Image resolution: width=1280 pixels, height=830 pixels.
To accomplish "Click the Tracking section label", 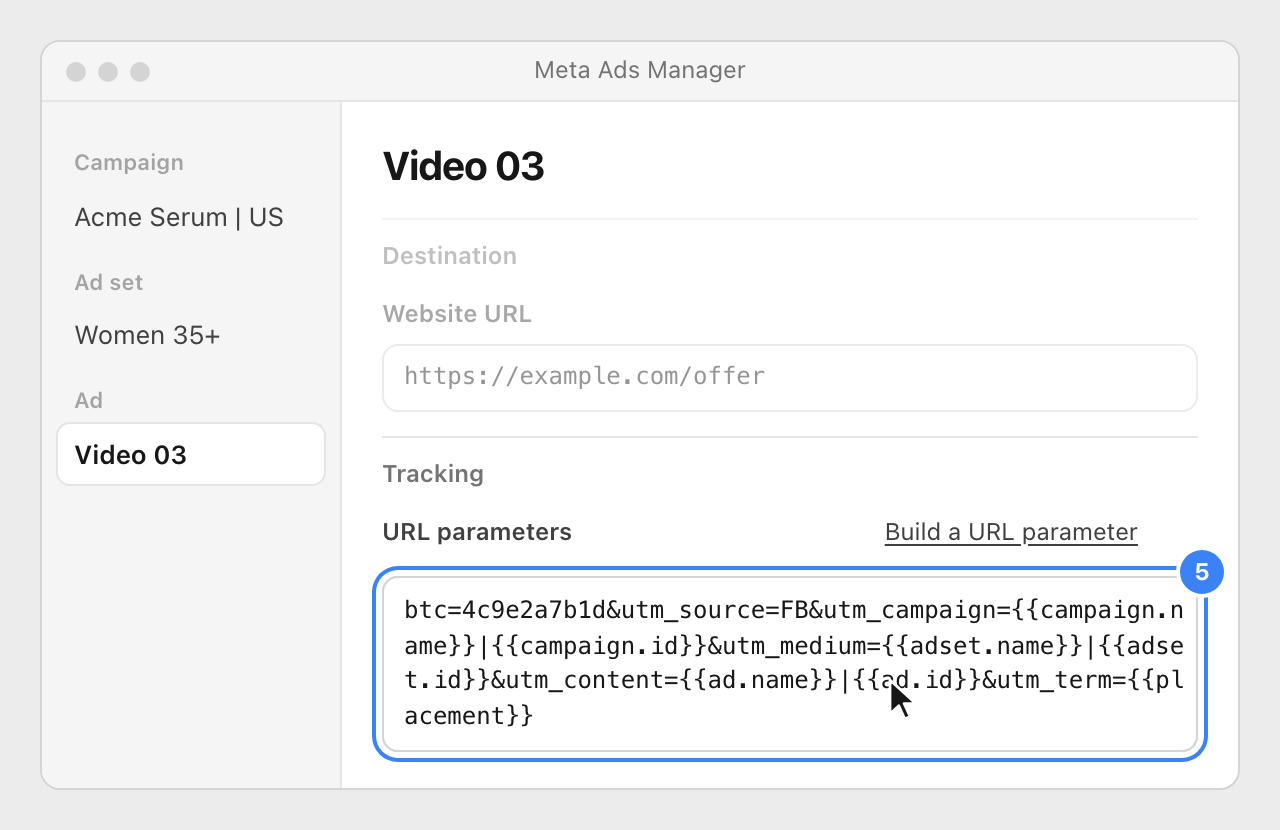I will coord(433,474).
